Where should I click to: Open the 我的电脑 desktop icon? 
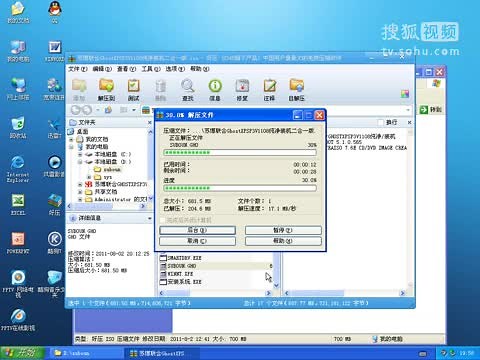[x=18, y=51]
